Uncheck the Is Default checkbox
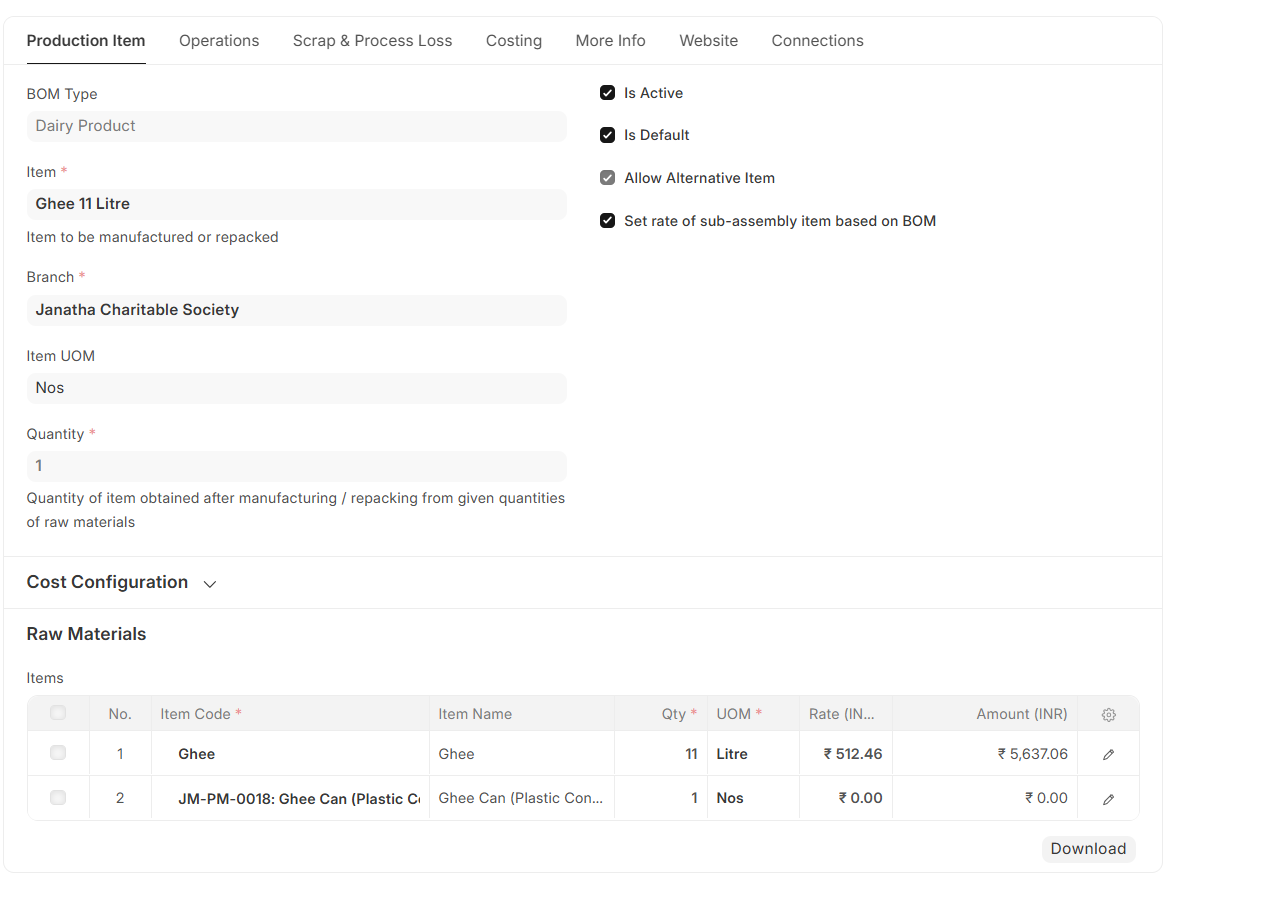Screen dimensions: 1267x897 pyautogui.click(x=607, y=135)
